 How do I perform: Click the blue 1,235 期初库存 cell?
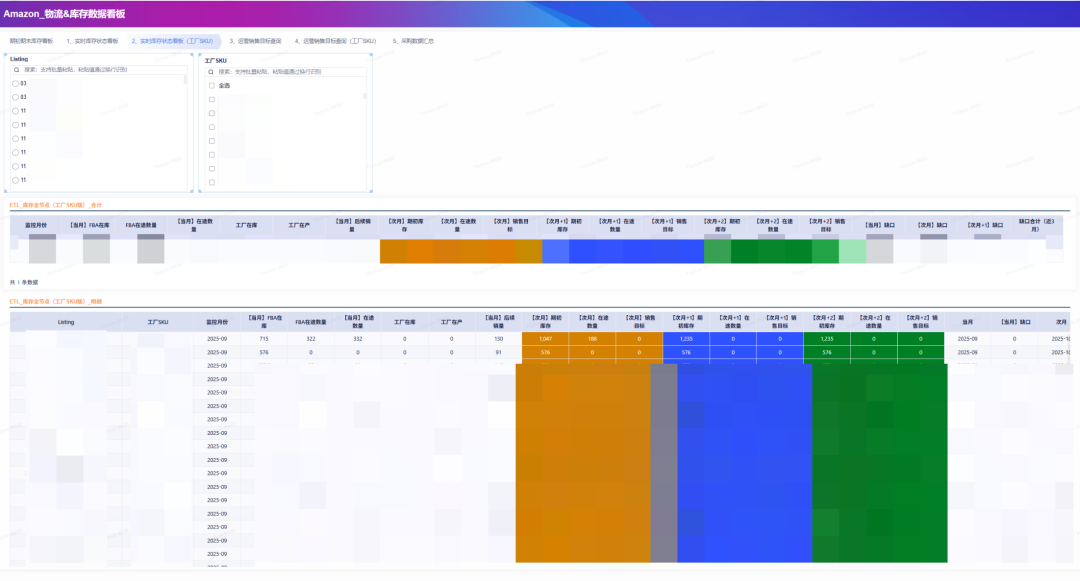pos(686,339)
